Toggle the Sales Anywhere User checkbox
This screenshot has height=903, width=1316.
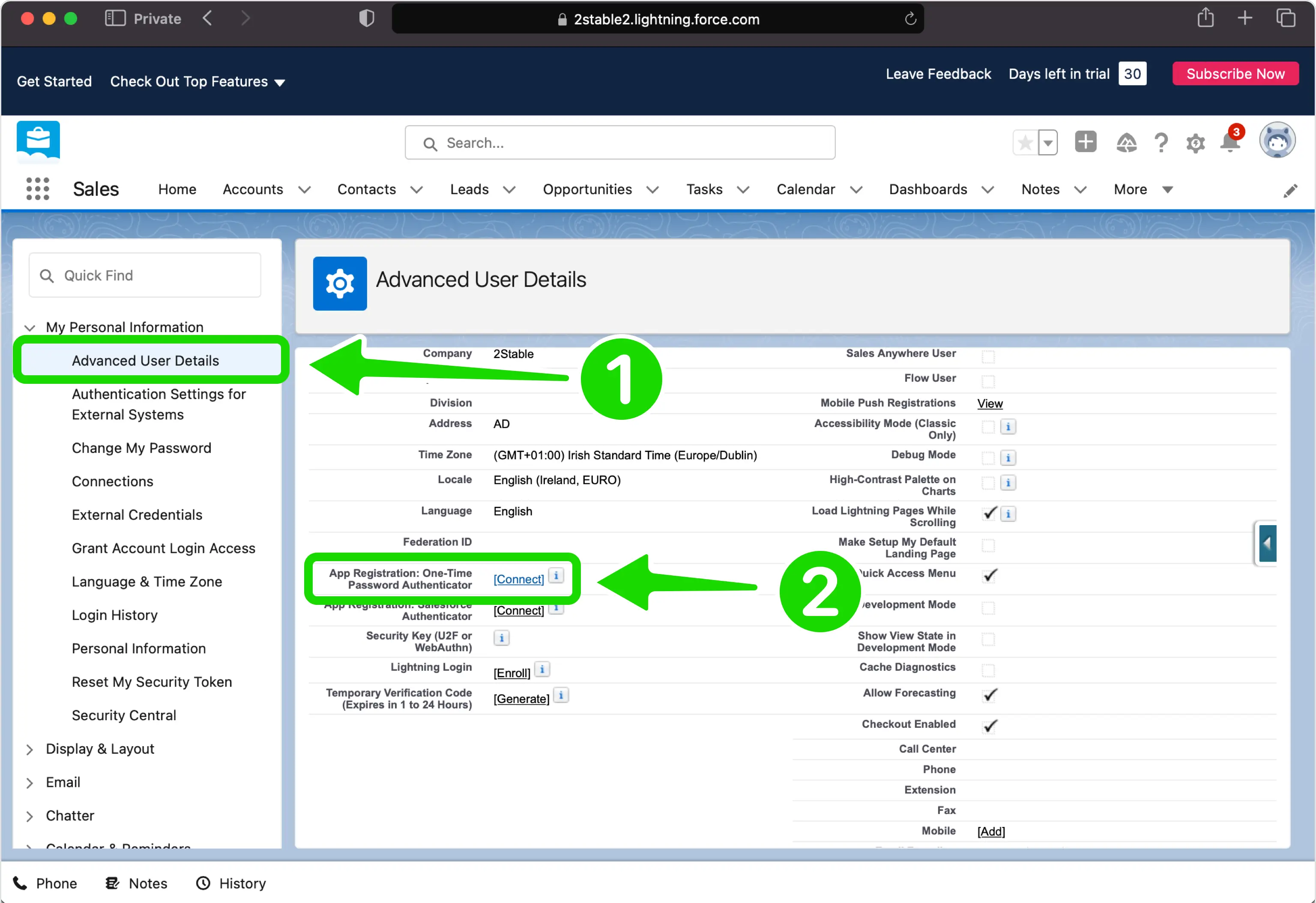(x=988, y=357)
